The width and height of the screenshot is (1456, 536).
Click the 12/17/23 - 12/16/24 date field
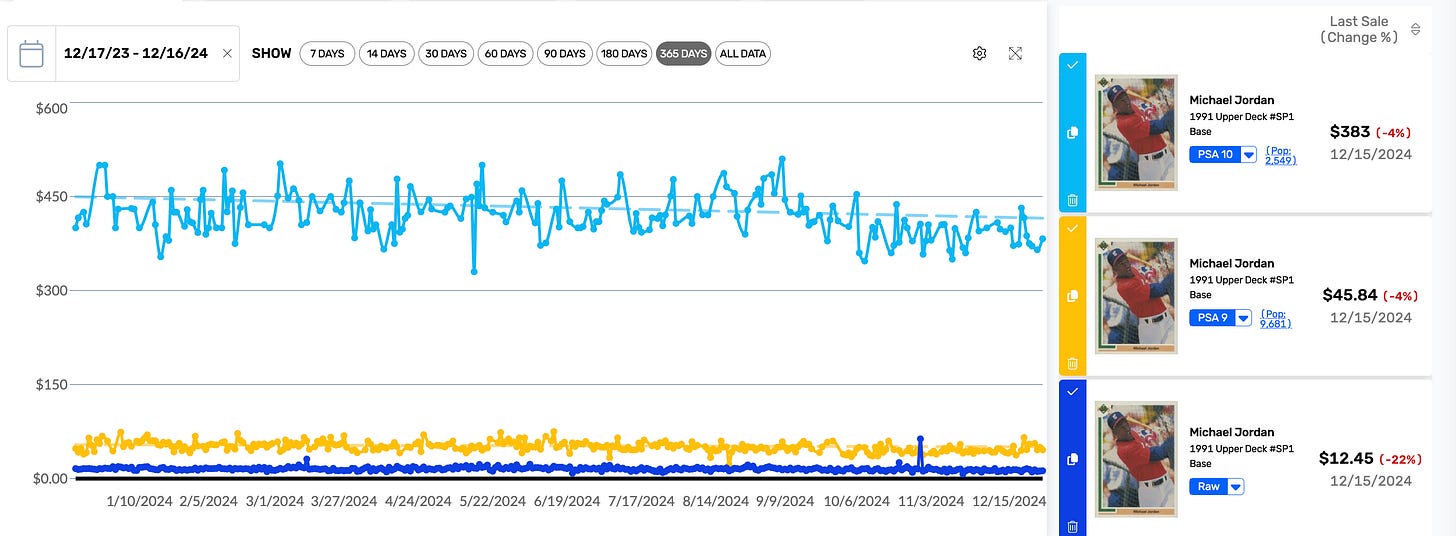(135, 54)
